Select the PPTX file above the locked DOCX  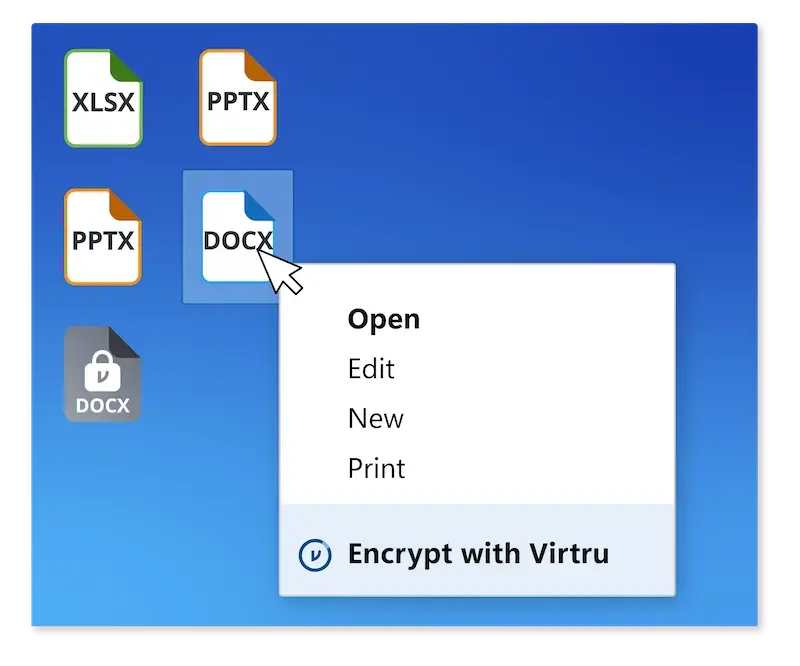tap(103, 237)
